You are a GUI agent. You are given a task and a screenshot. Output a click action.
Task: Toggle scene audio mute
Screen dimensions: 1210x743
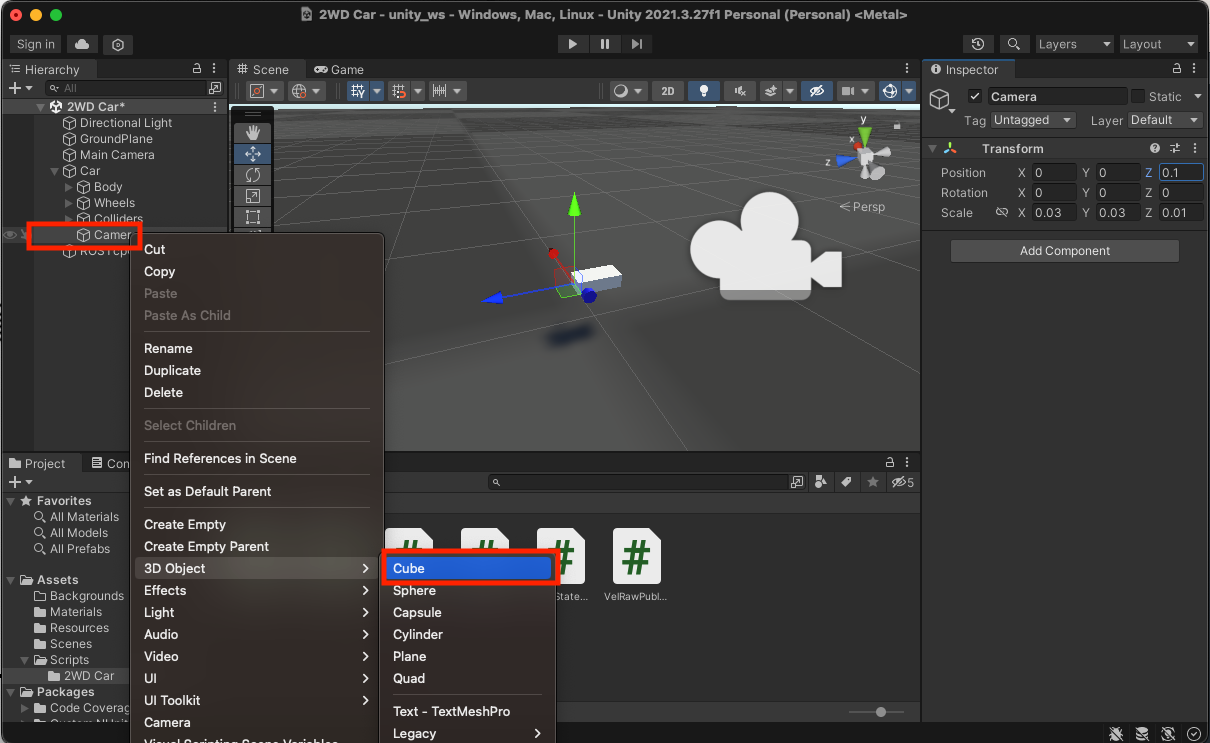coord(740,91)
